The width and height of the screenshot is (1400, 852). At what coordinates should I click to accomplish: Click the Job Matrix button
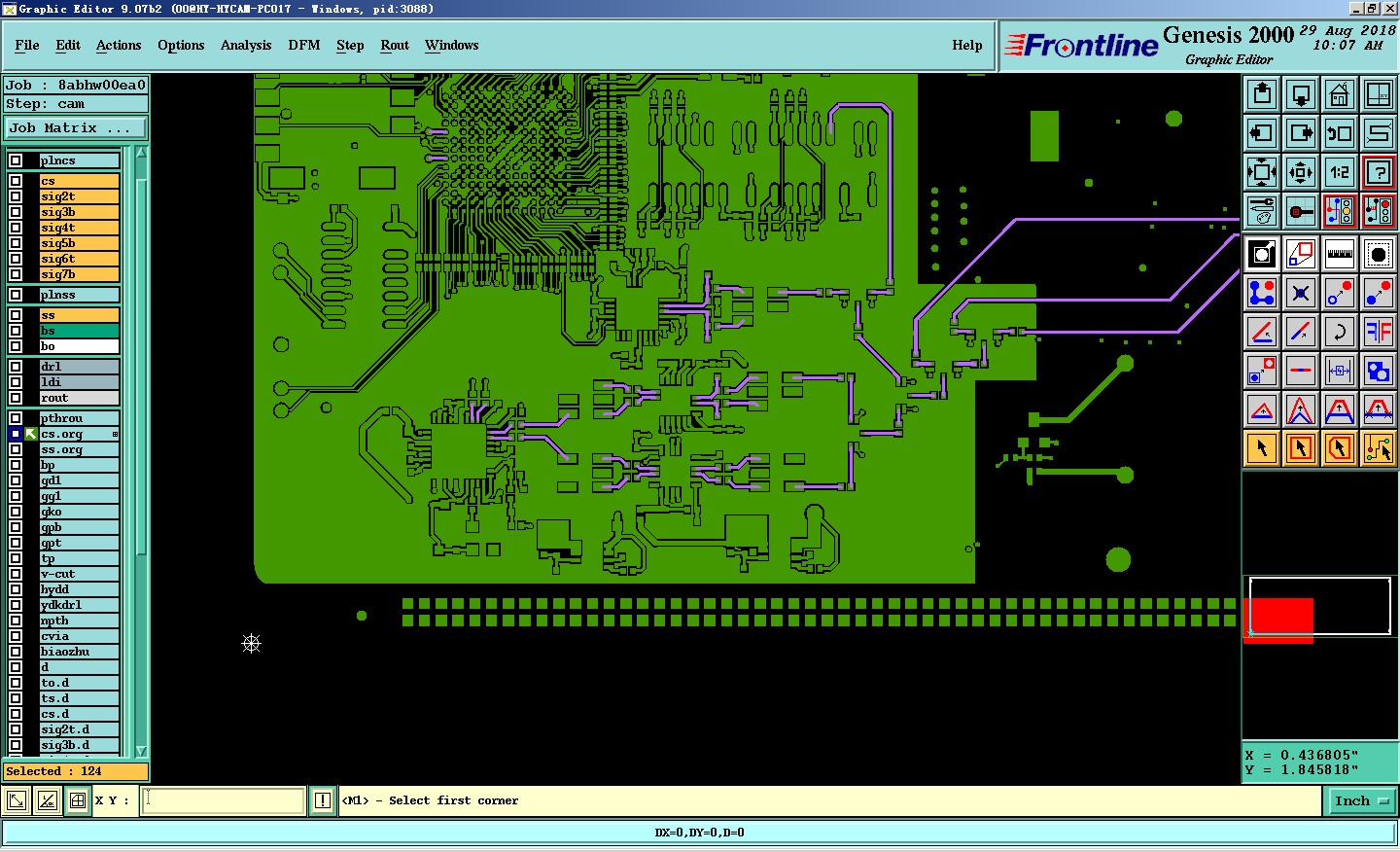[x=75, y=128]
